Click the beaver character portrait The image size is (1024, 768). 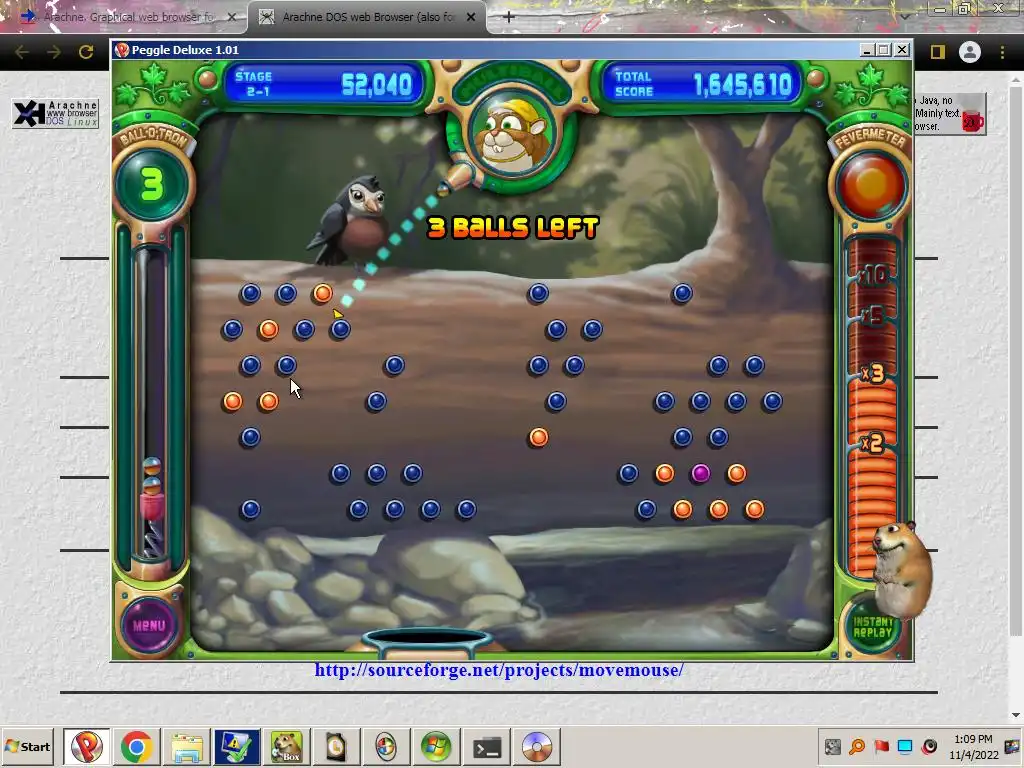tap(512, 135)
